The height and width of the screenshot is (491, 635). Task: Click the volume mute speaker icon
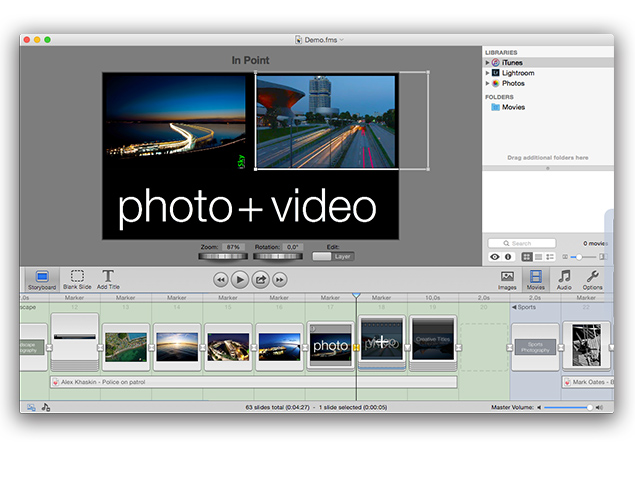[539, 407]
